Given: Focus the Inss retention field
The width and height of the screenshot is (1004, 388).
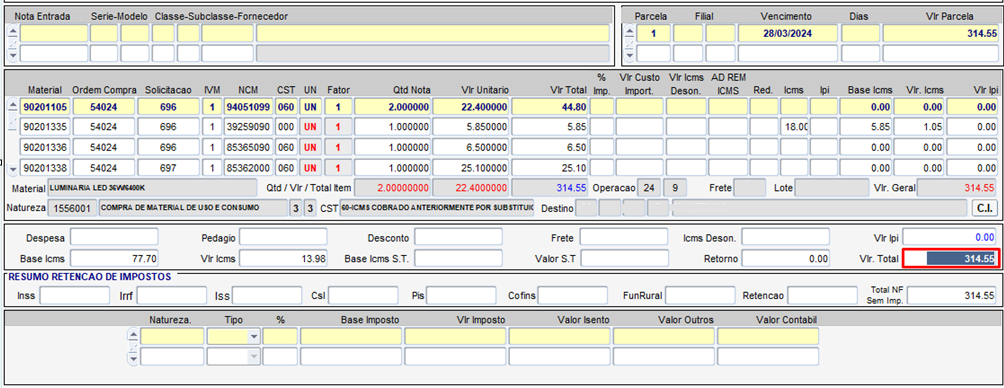Looking at the screenshot, I should tap(74, 295).
